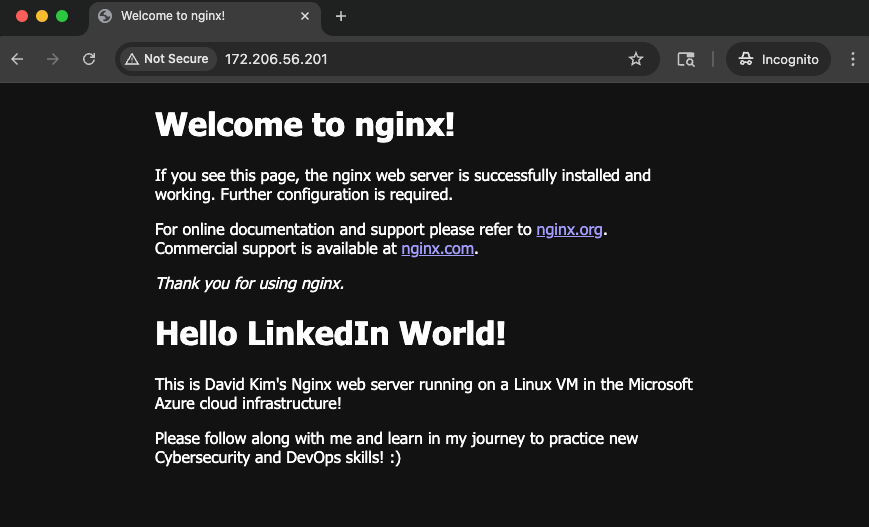Open the tab search icon beside the address bar
This screenshot has width=869, height=527.
point(686,59)
